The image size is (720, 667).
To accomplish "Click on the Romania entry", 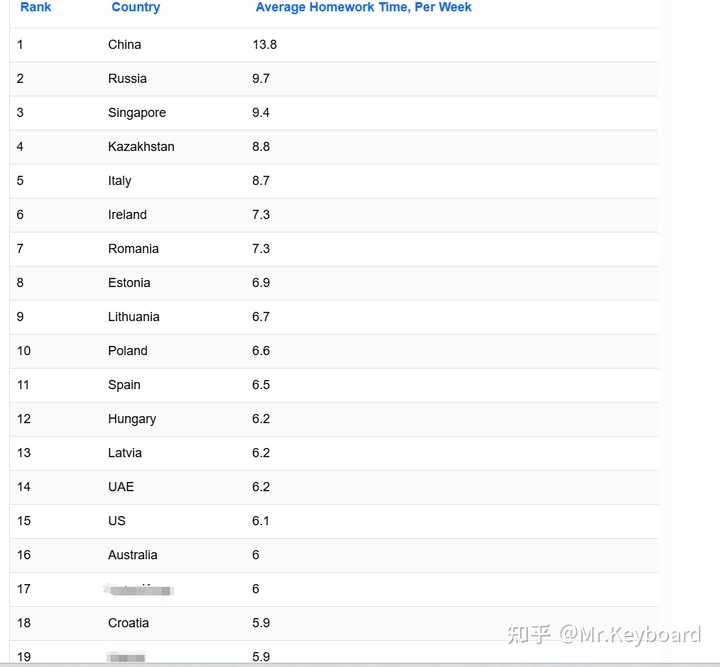I will tap(133, 249).
